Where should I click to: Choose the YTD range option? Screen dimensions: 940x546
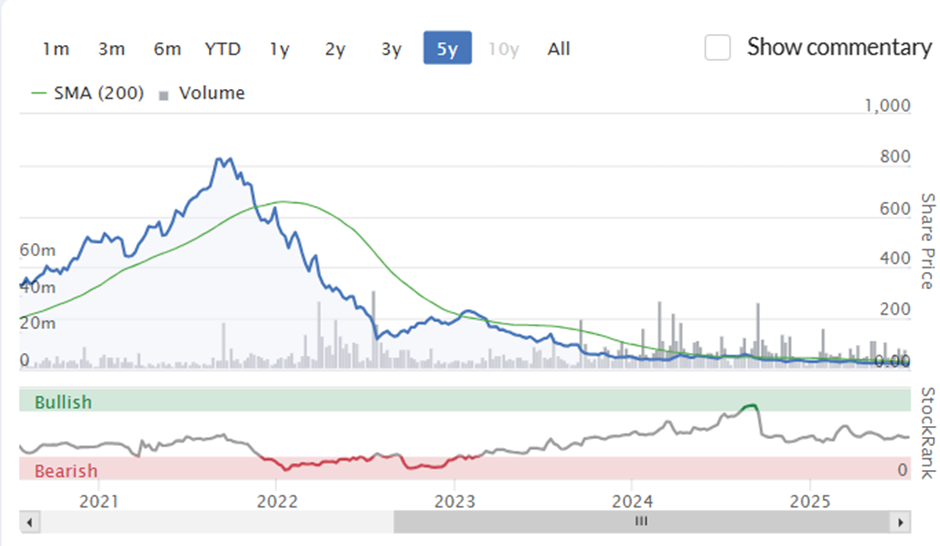[x=222, y=48]
